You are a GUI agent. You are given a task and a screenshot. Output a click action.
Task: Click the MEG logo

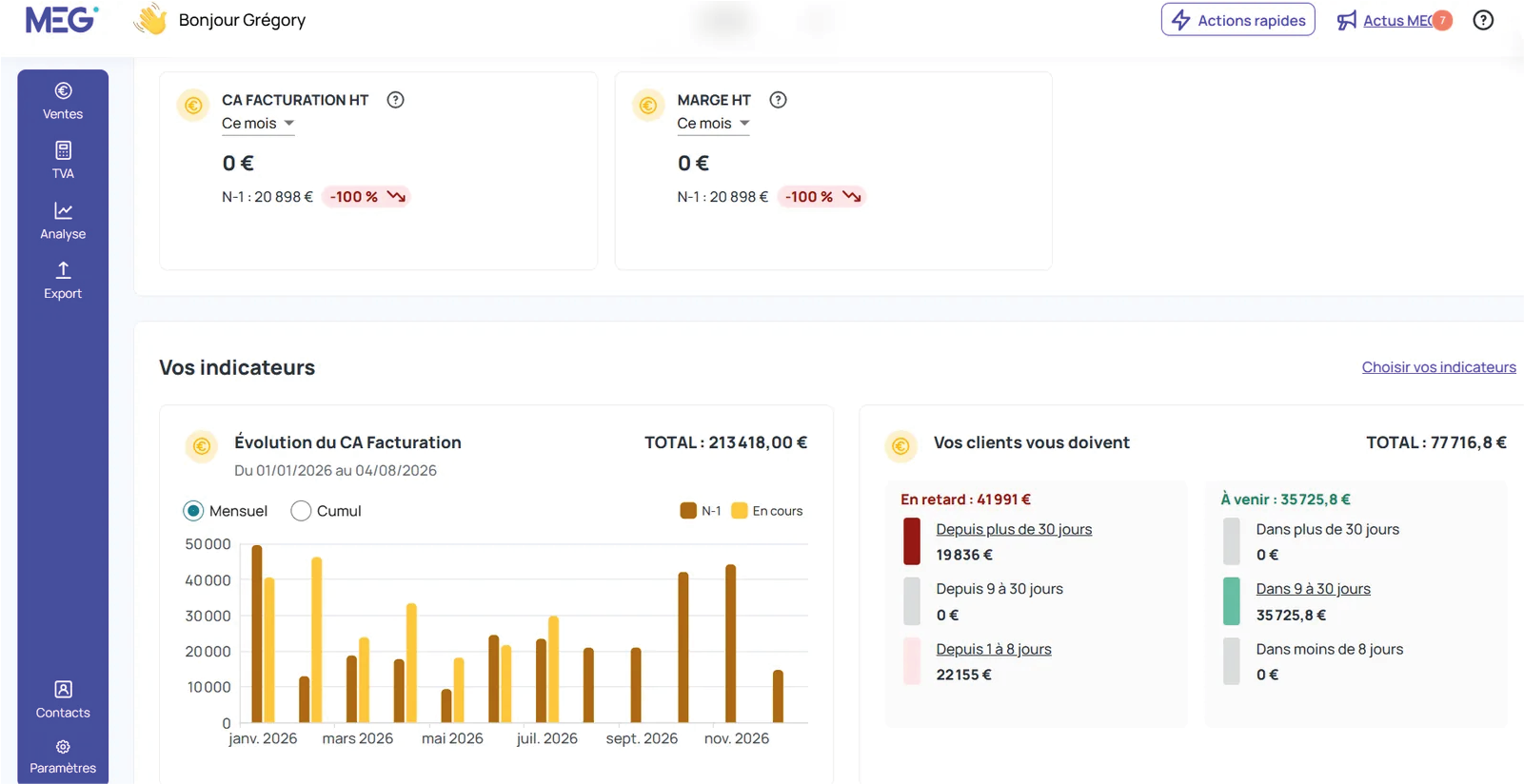point(61,20)
